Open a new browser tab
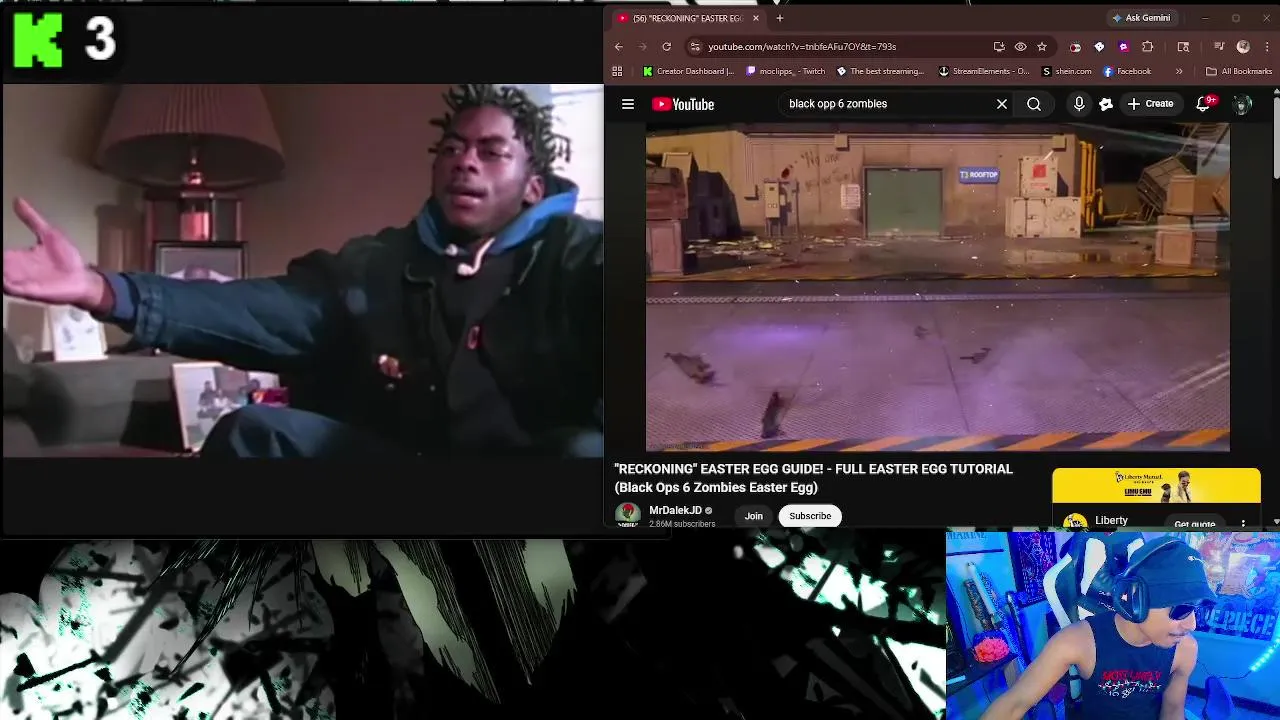Screen dimensions: 1280x720 779,18
